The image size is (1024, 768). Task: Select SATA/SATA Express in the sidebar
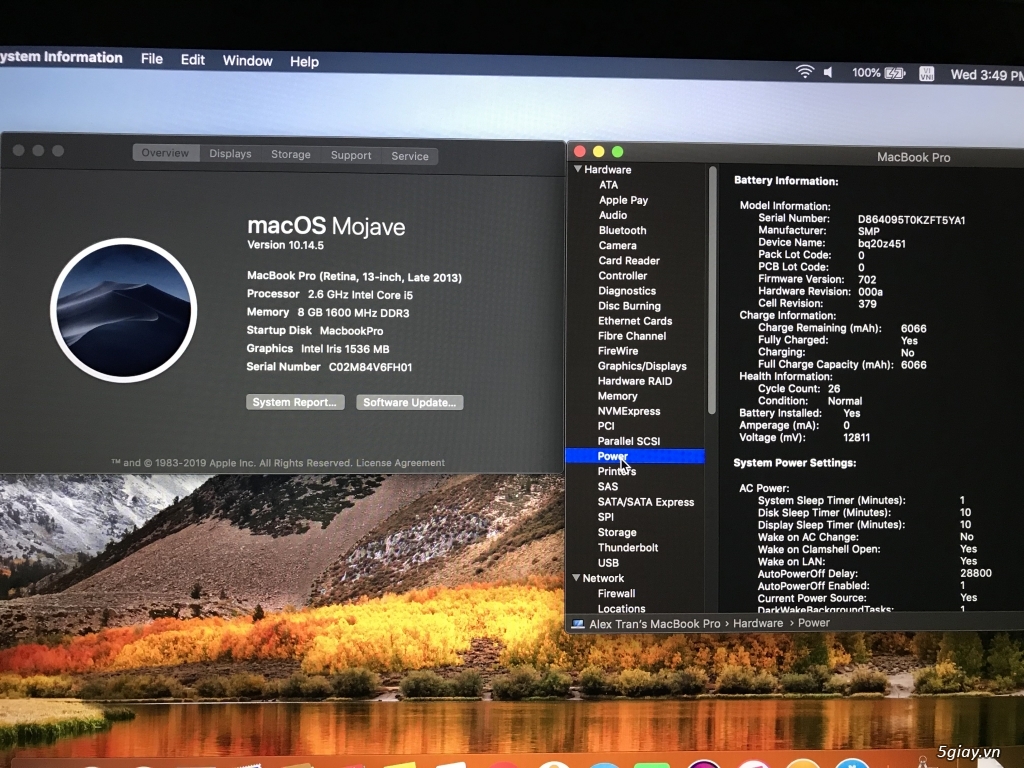[645, 502]
